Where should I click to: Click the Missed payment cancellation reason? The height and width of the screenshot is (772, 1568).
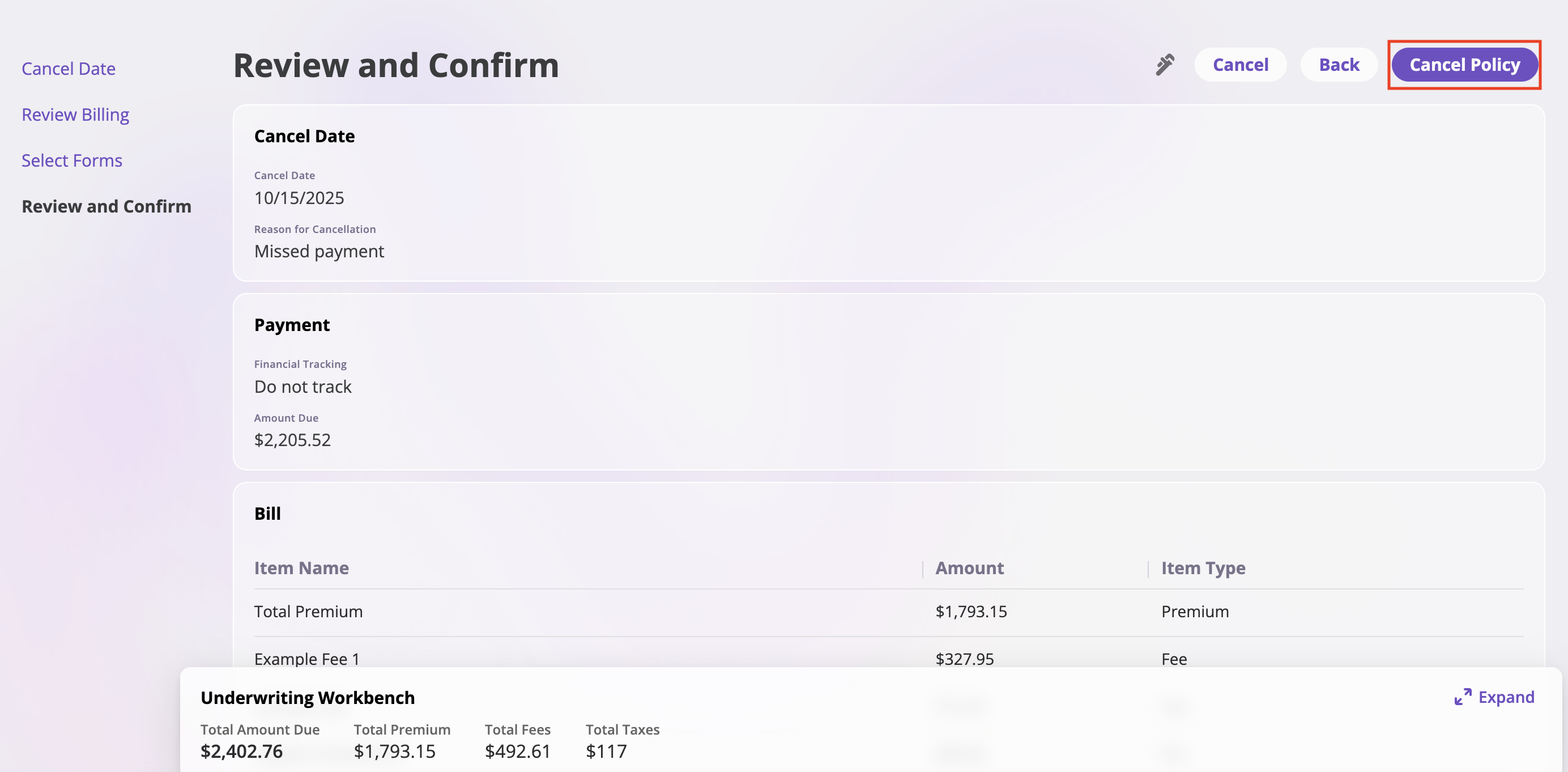319,251
